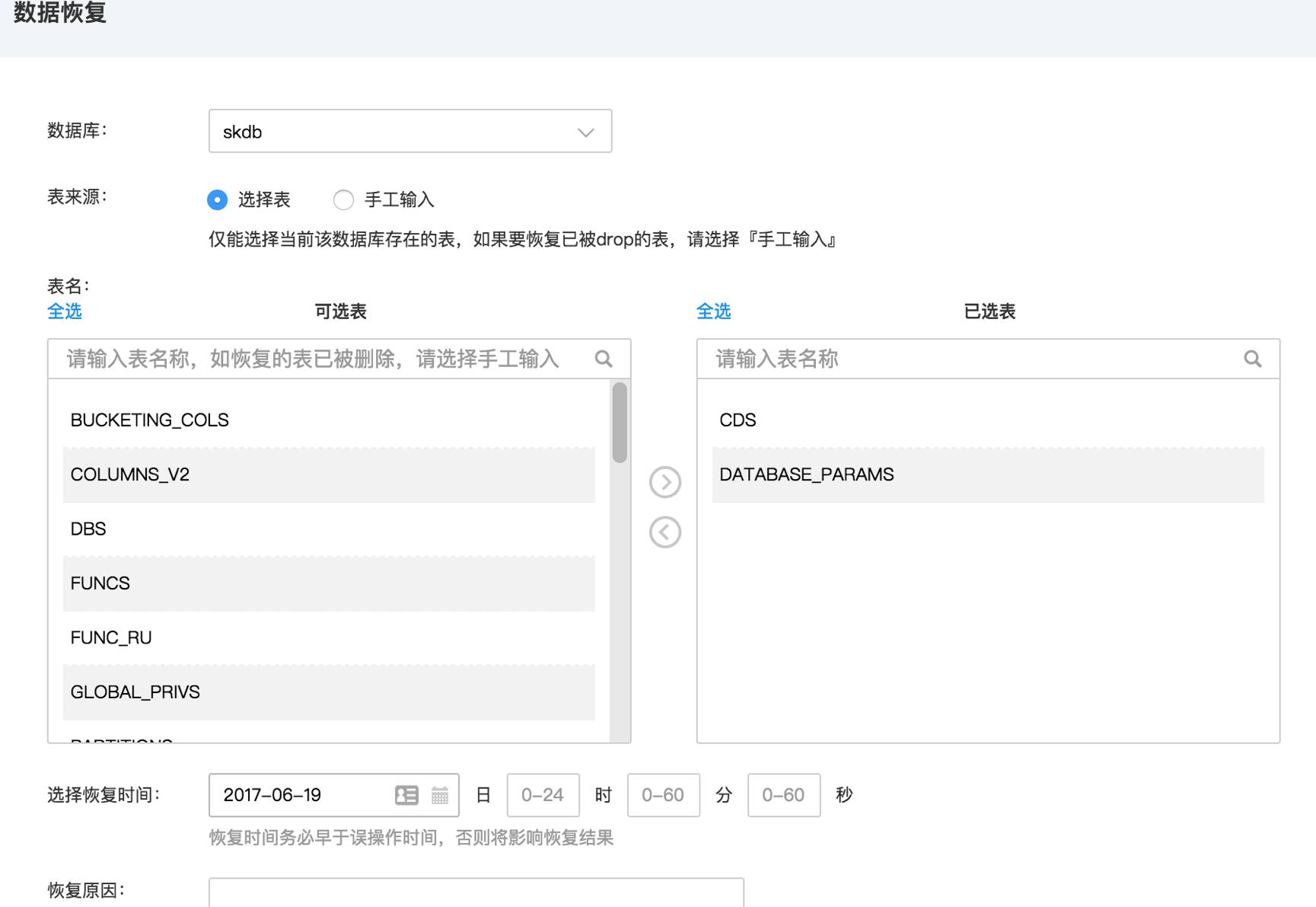Select COLUMNS_V2 in the available list
Viewport: 1316px width, 907px height.
tap(329, 474)
